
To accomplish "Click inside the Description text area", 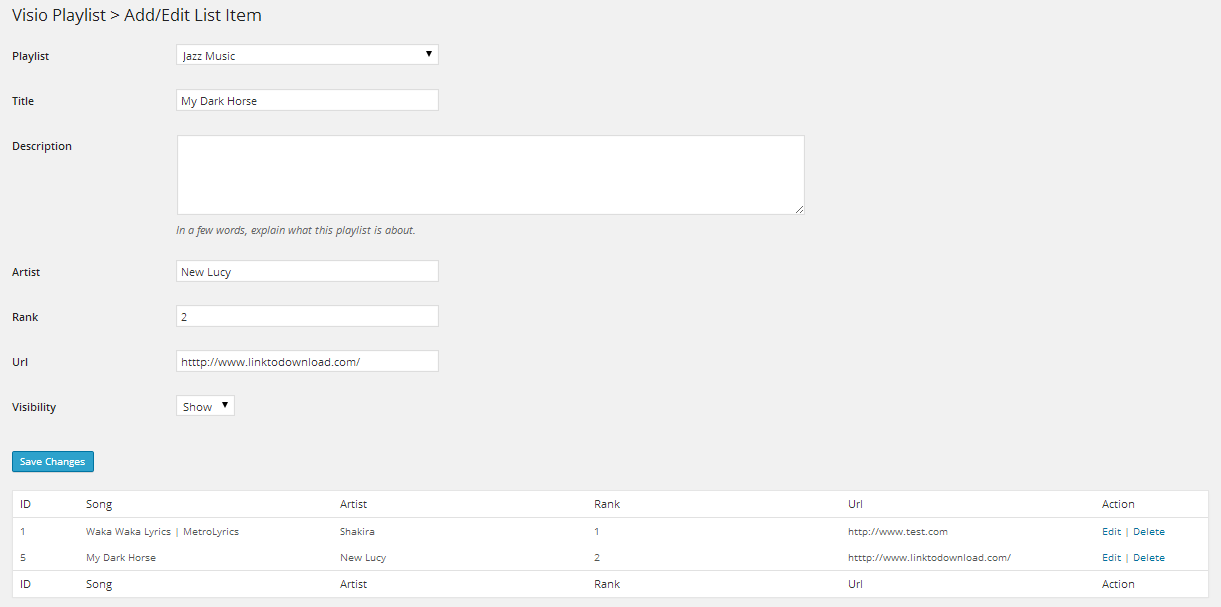I will 490,175.
